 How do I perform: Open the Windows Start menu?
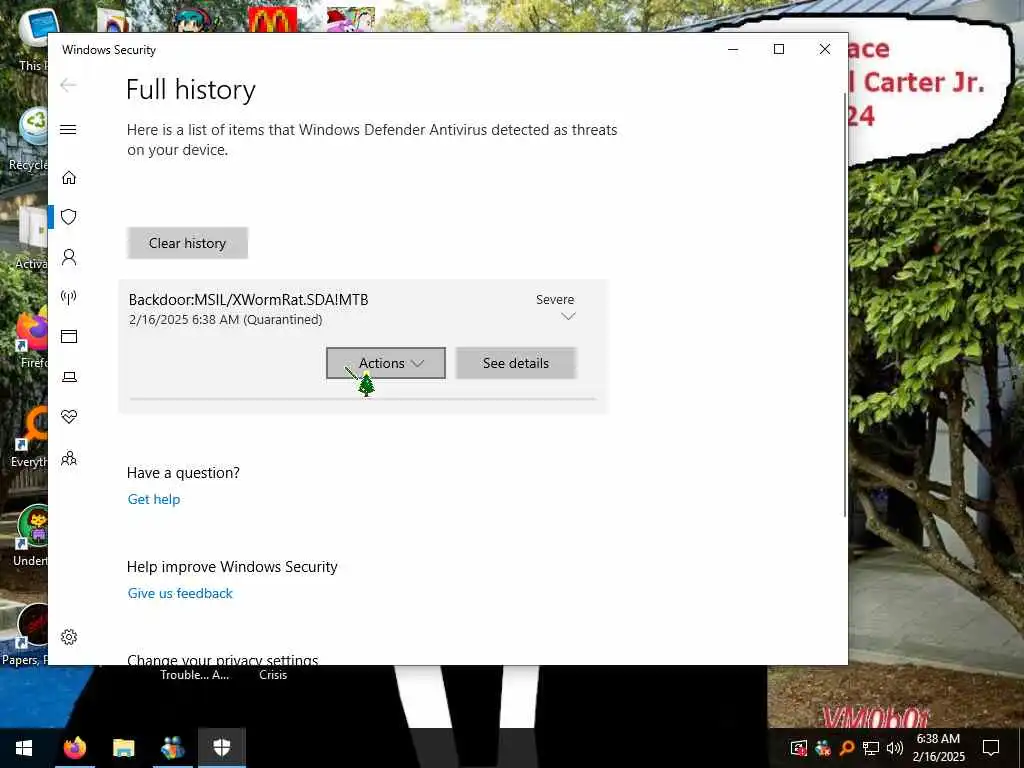tap(24, 748)
